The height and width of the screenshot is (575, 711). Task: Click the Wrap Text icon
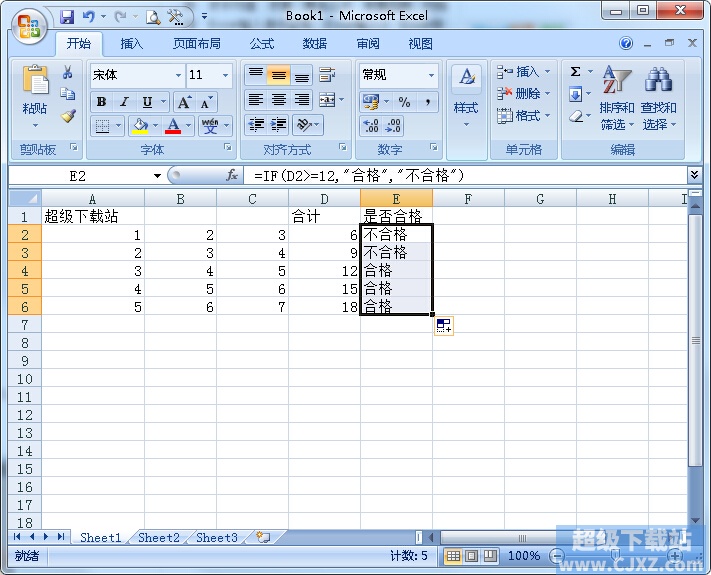327,75
